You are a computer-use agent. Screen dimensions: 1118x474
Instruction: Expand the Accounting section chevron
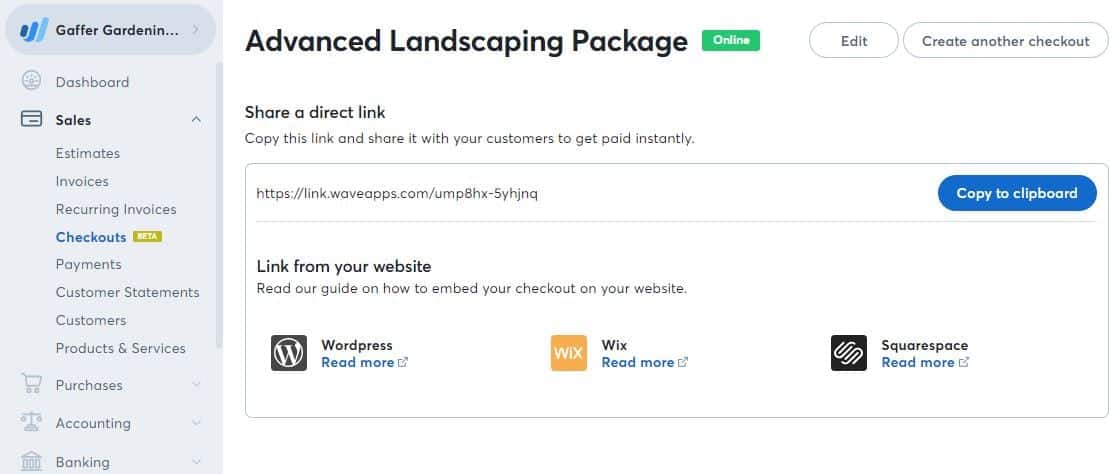(196, 423)
